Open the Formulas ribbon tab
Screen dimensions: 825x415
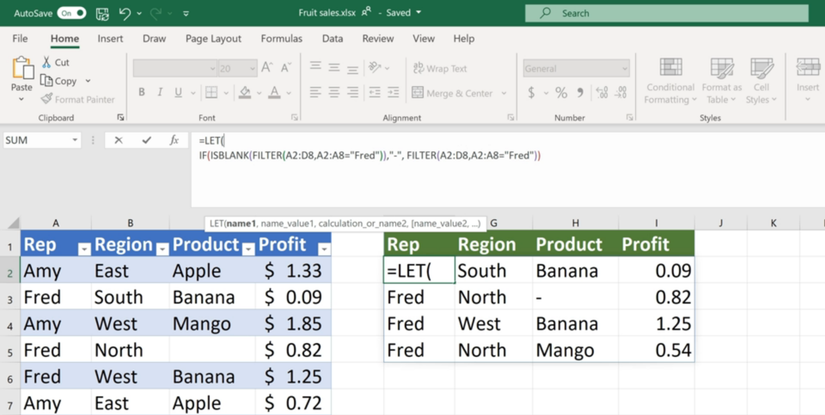[281, 39]
